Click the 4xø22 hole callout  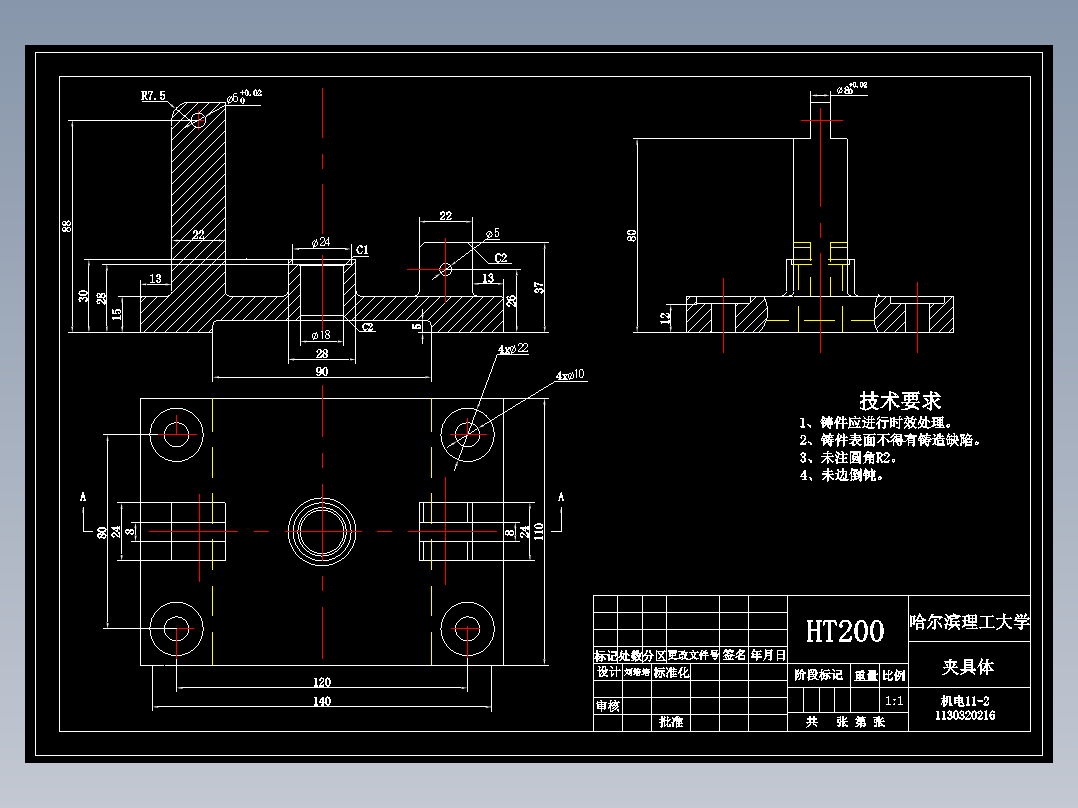tap(512, 349)
